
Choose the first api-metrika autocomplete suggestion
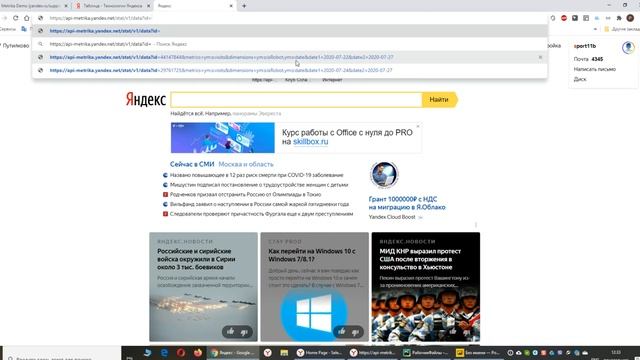[290, 31]
